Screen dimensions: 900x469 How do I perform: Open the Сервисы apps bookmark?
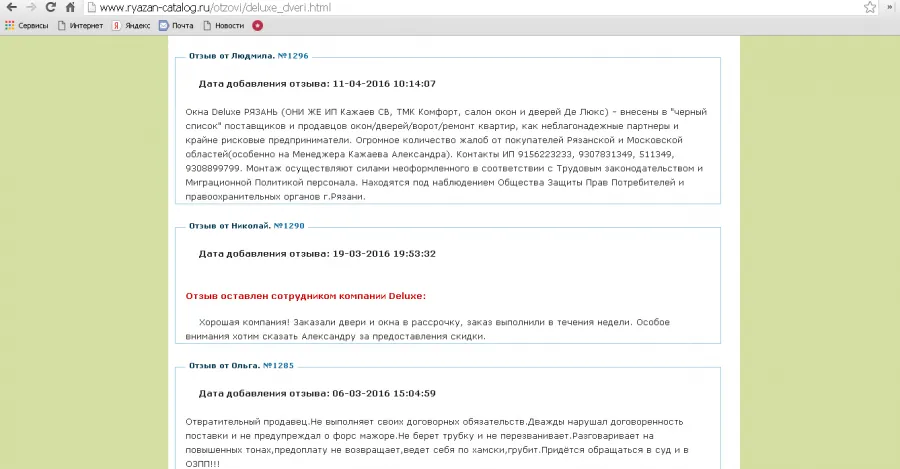point(26,26)
